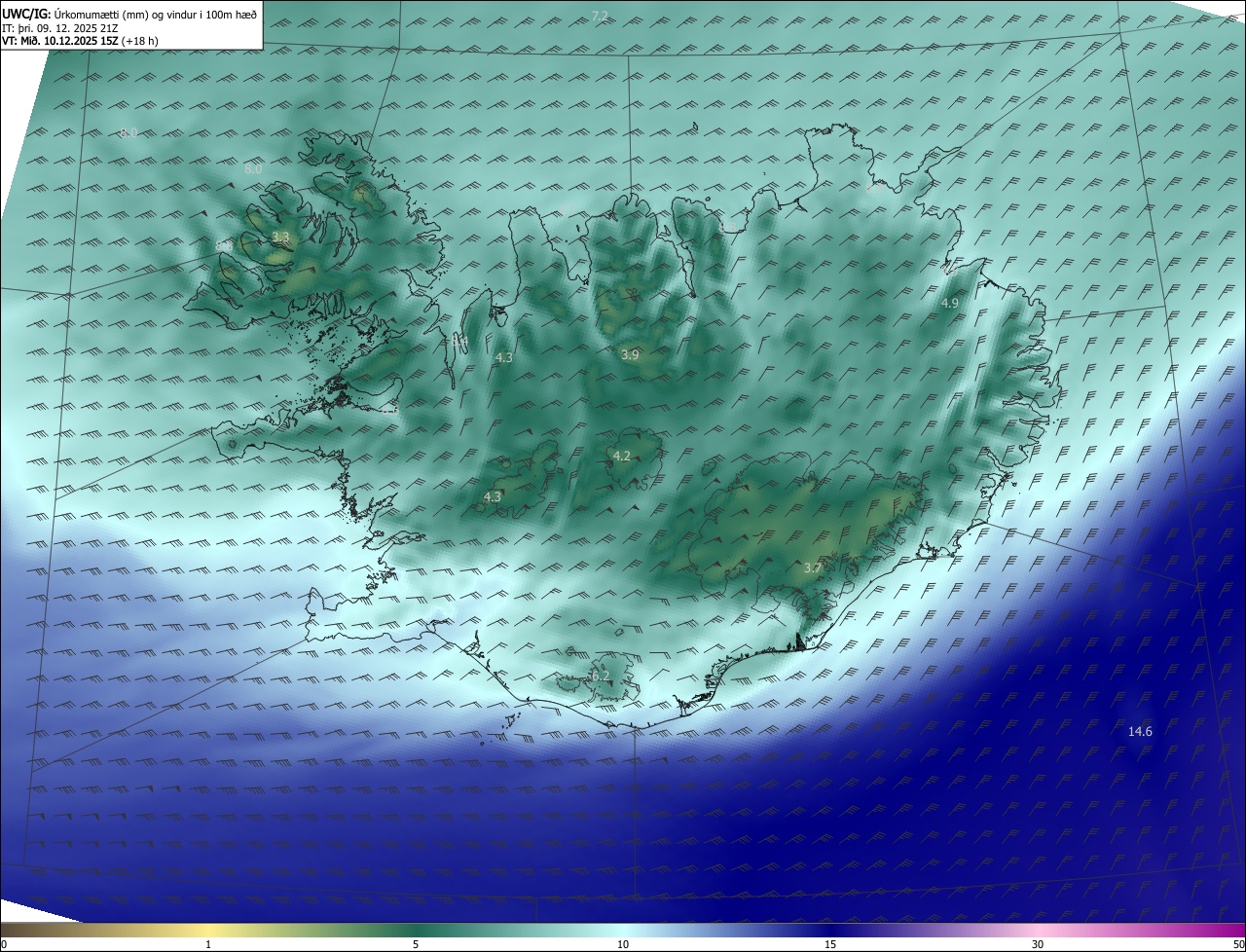The width and height of the screenshot is (1246, 952).
Task: Click the 50 tick label on the color scale
Action: coord(1238,944)
